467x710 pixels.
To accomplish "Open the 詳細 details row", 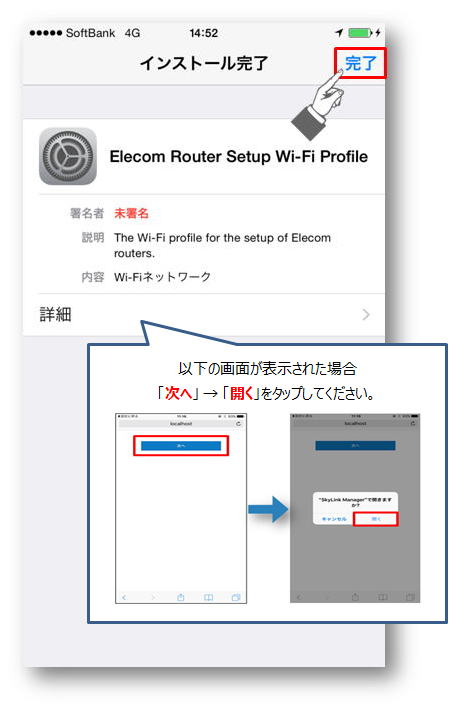I will click(204, 315).
